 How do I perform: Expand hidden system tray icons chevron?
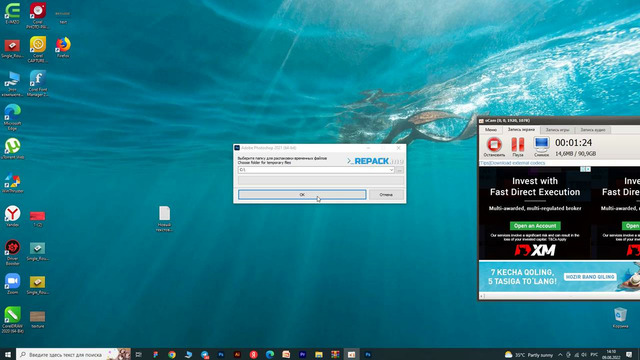pos(560,354)
